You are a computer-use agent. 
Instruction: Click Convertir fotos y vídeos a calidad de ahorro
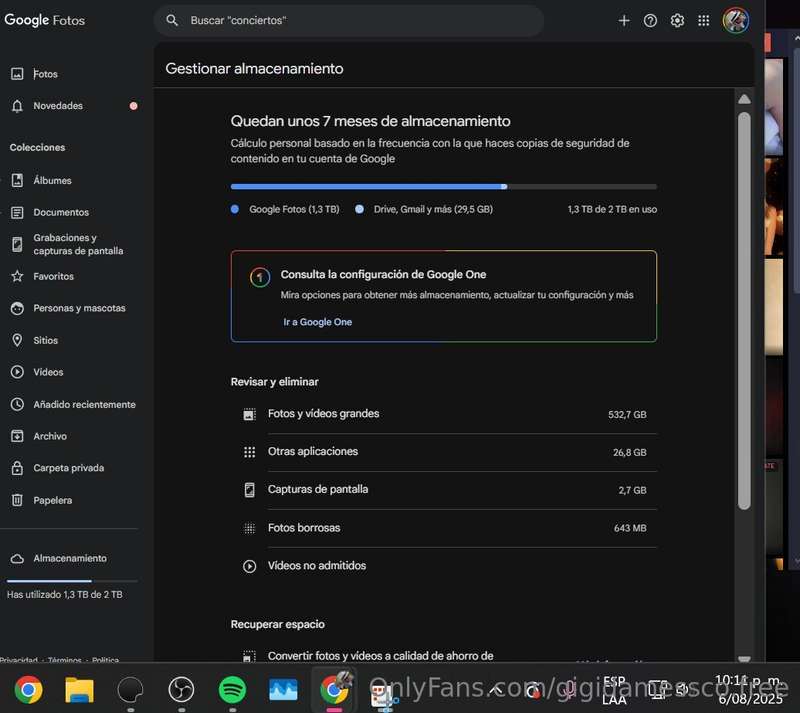click(x=380, y=656)
